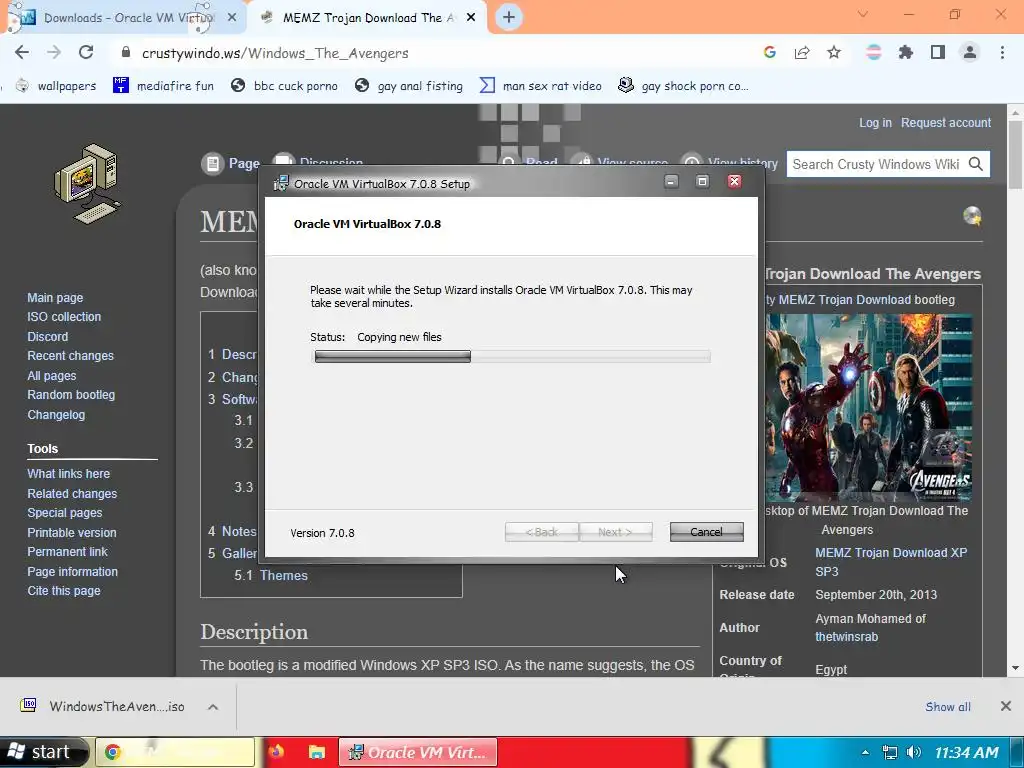1024x768 pixels.
Task: Click the Google icon in the address bar
Action: pyautogui.click(x=770, y=53)
